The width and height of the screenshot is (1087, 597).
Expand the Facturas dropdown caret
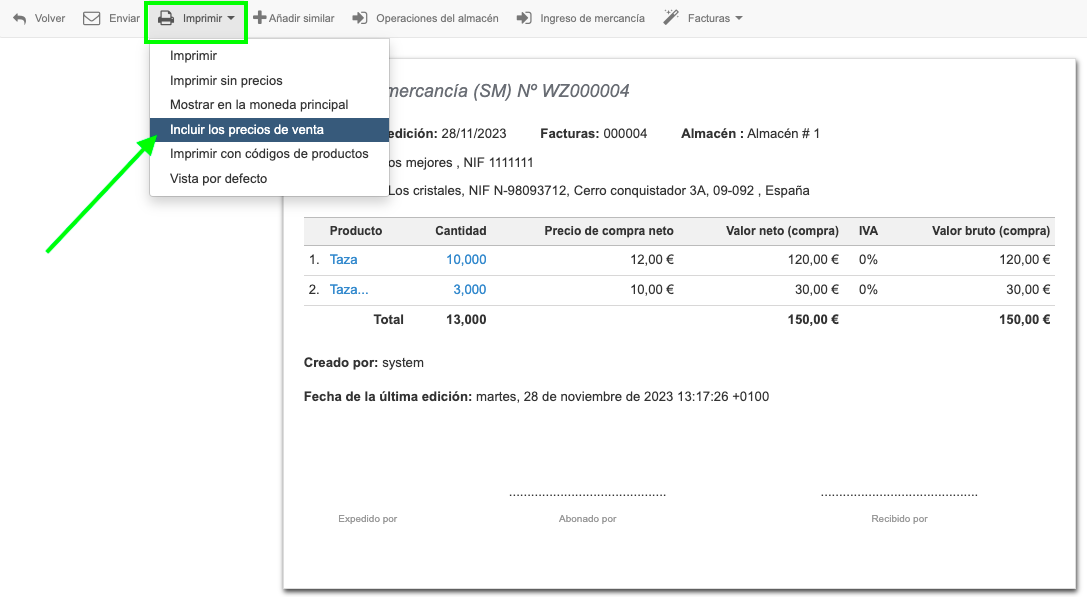tap(739, 18)
